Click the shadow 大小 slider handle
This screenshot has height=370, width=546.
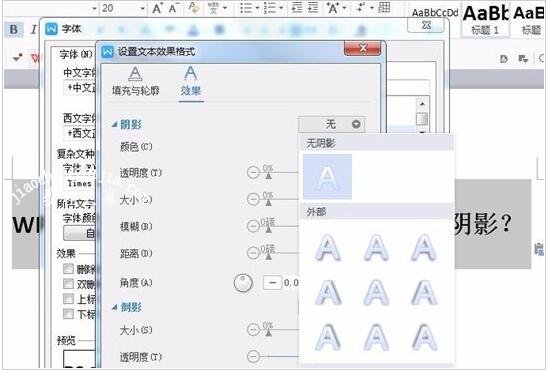tap(268, 203)
